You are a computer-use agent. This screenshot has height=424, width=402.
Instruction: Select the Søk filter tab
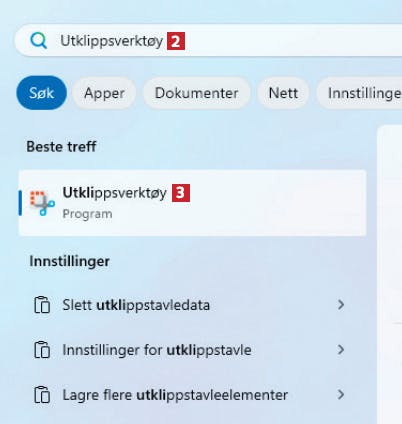click(42, 93)
